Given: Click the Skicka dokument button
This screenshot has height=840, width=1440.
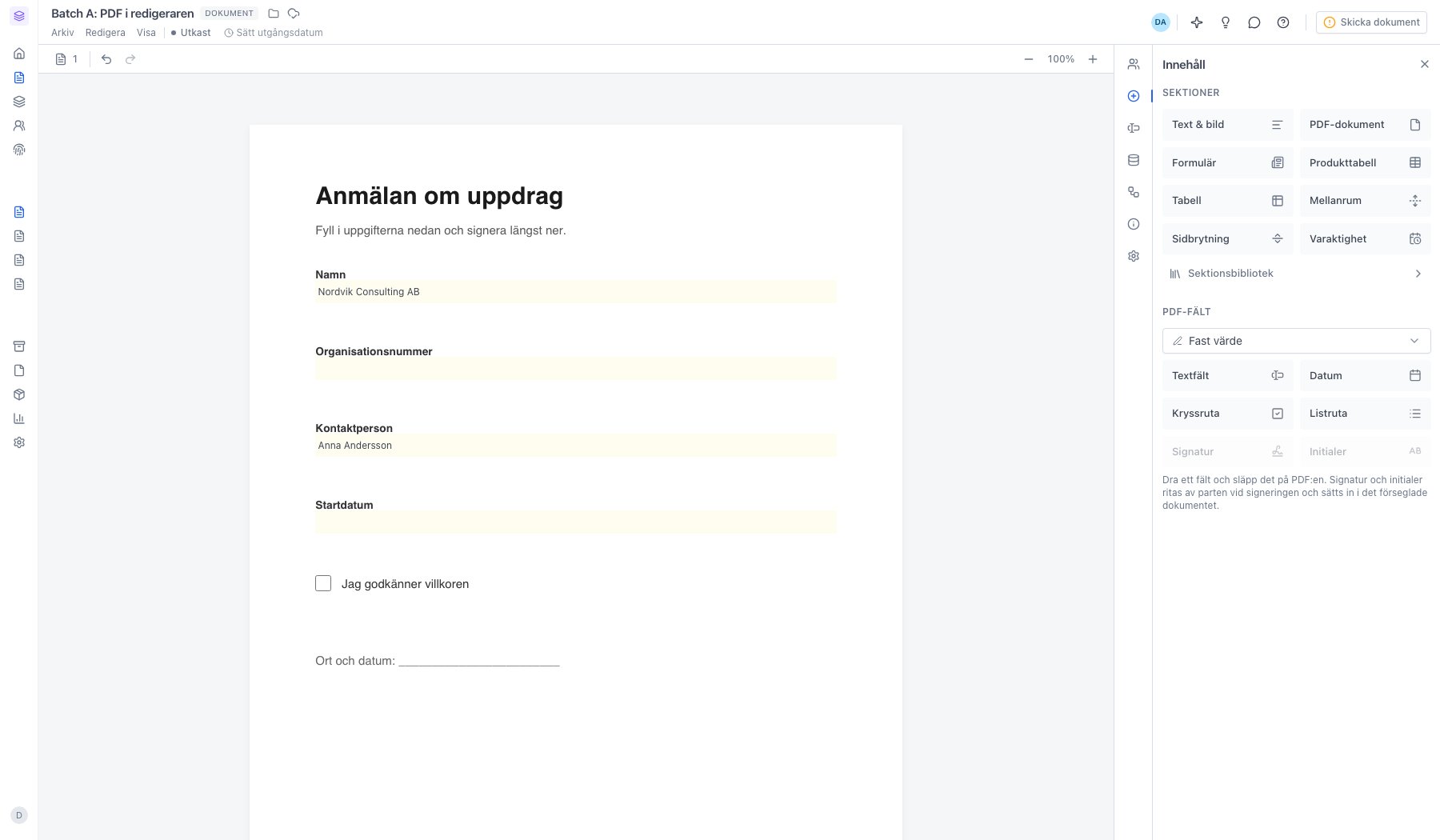Looking at the screenshot, I should (1371, 22).
